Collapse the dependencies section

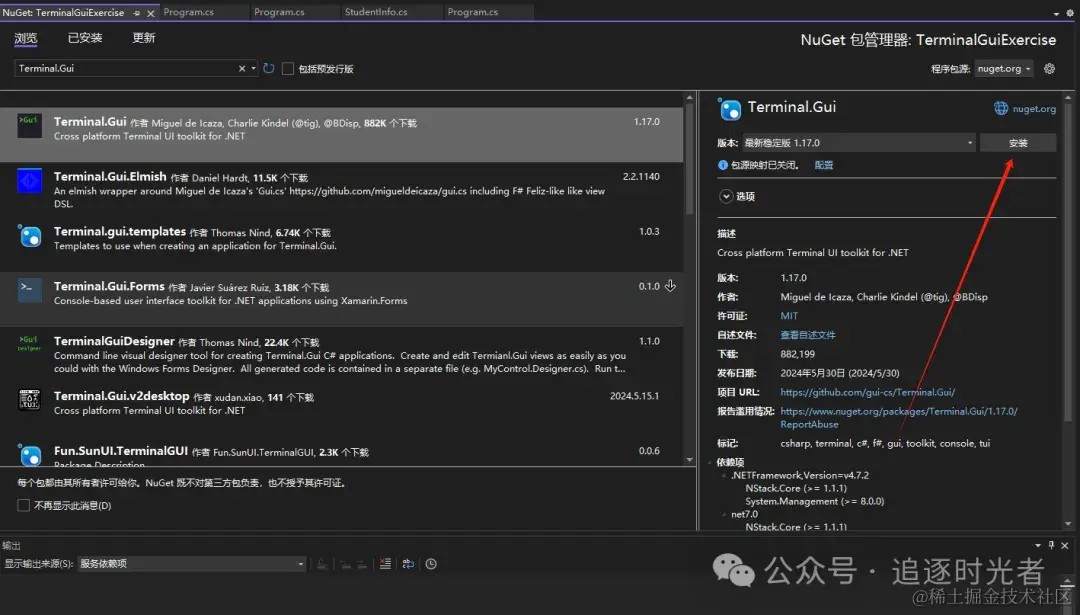pyautogui.click(x=710, y=462)
